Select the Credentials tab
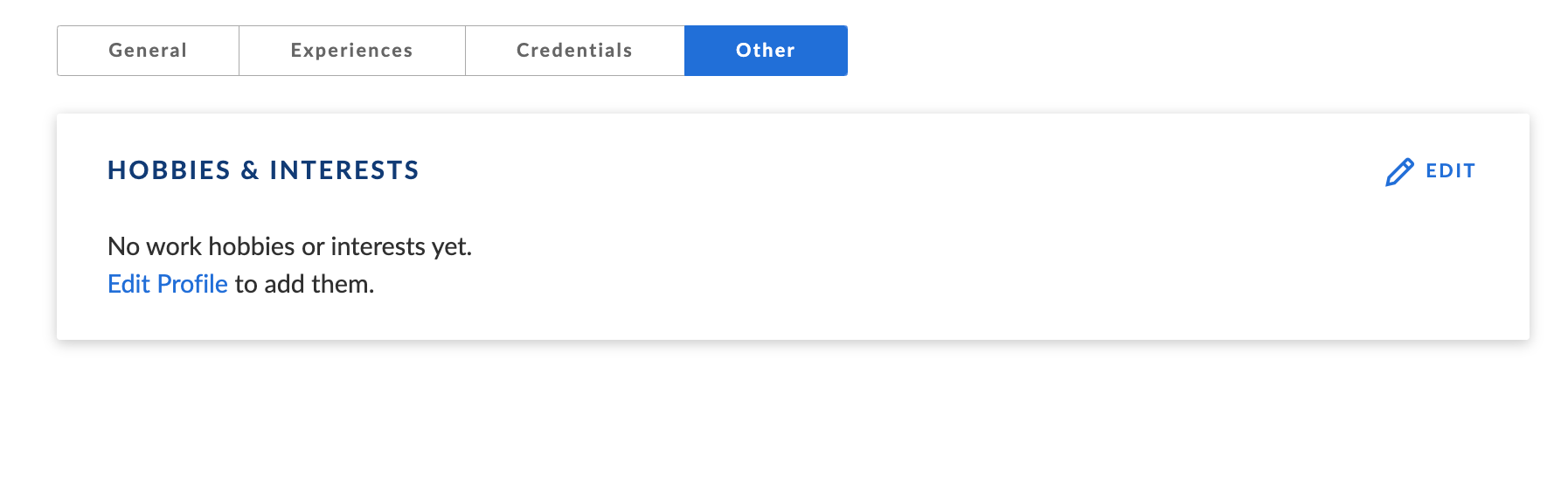Image resolution: width=1568 pixels, height=477 pixels. coord(574,51)
